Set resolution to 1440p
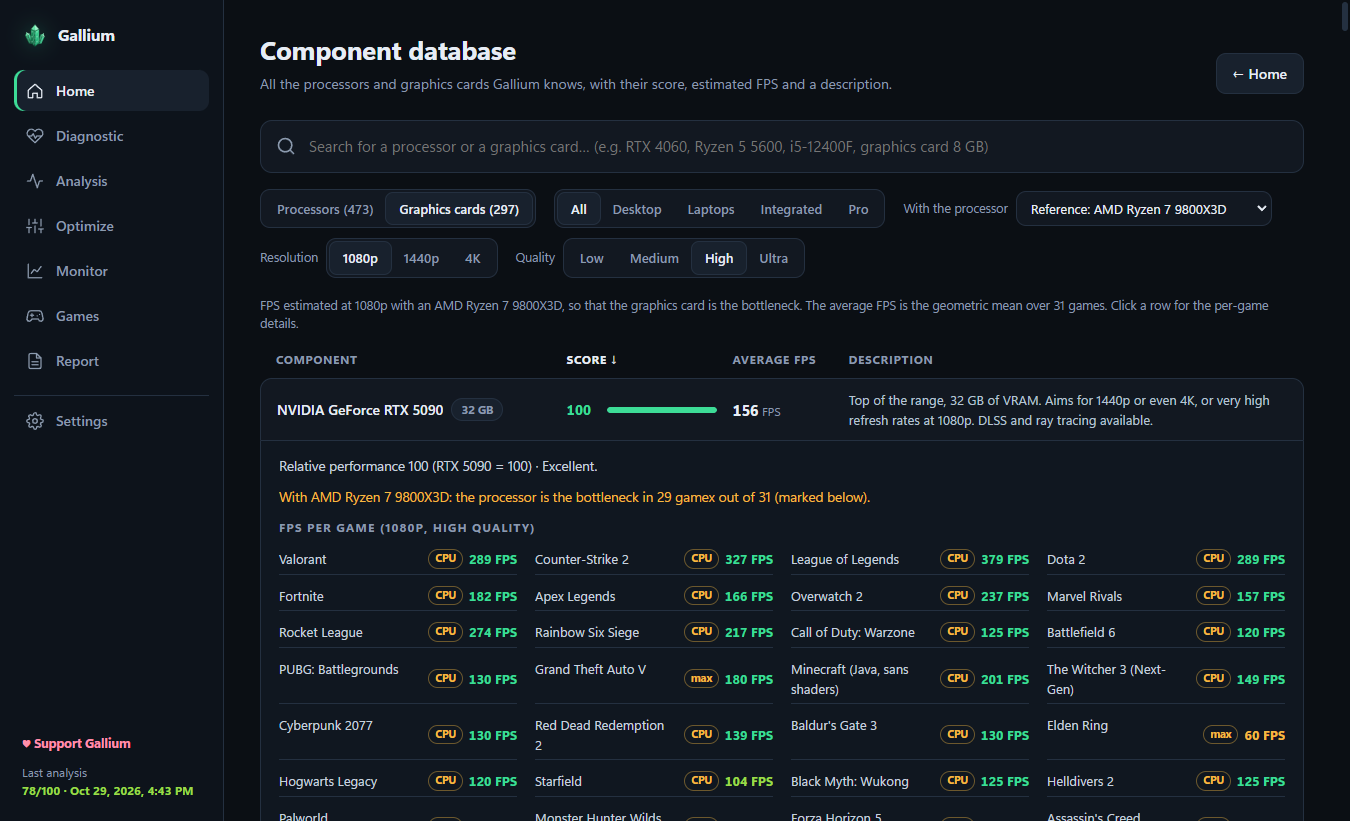The height and width of the screenshot is (821, 1350). pos(421,258)
